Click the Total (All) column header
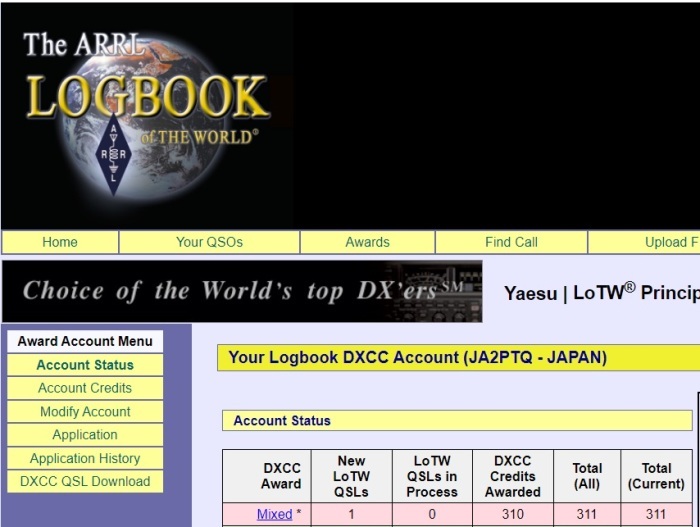The width and height of the screenshot is (700, 527). coord(587,476)
